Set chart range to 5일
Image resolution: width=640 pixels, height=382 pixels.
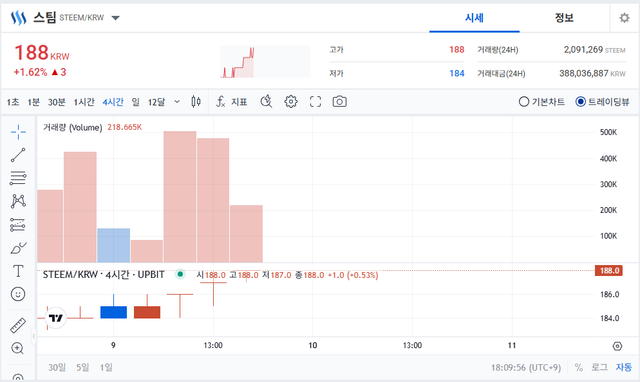[x=82, y=367]
